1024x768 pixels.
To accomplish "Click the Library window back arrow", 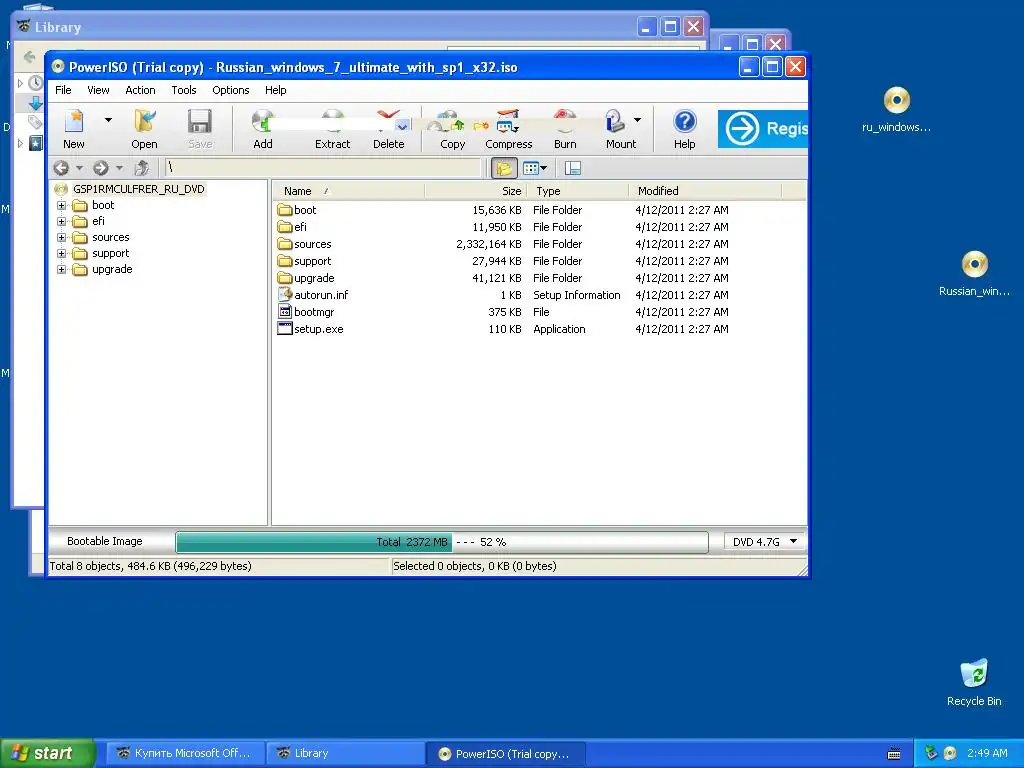I will click(x=29, y=57).
